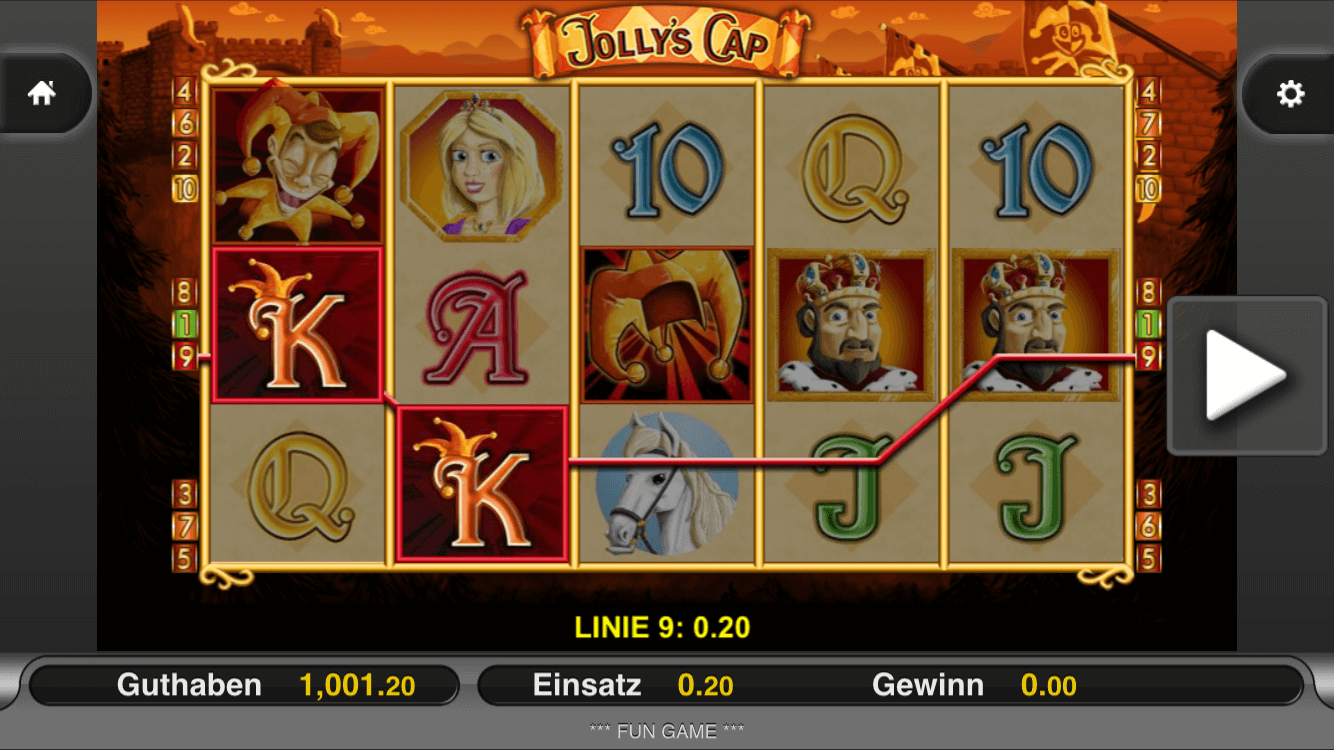Tap the Jolly's Cap title banner
The image size is (1334, 750).
(666, 43)
